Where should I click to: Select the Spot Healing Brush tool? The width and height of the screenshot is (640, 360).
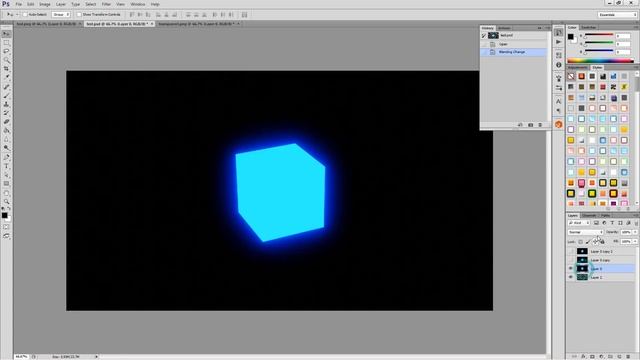coord(6,87)
